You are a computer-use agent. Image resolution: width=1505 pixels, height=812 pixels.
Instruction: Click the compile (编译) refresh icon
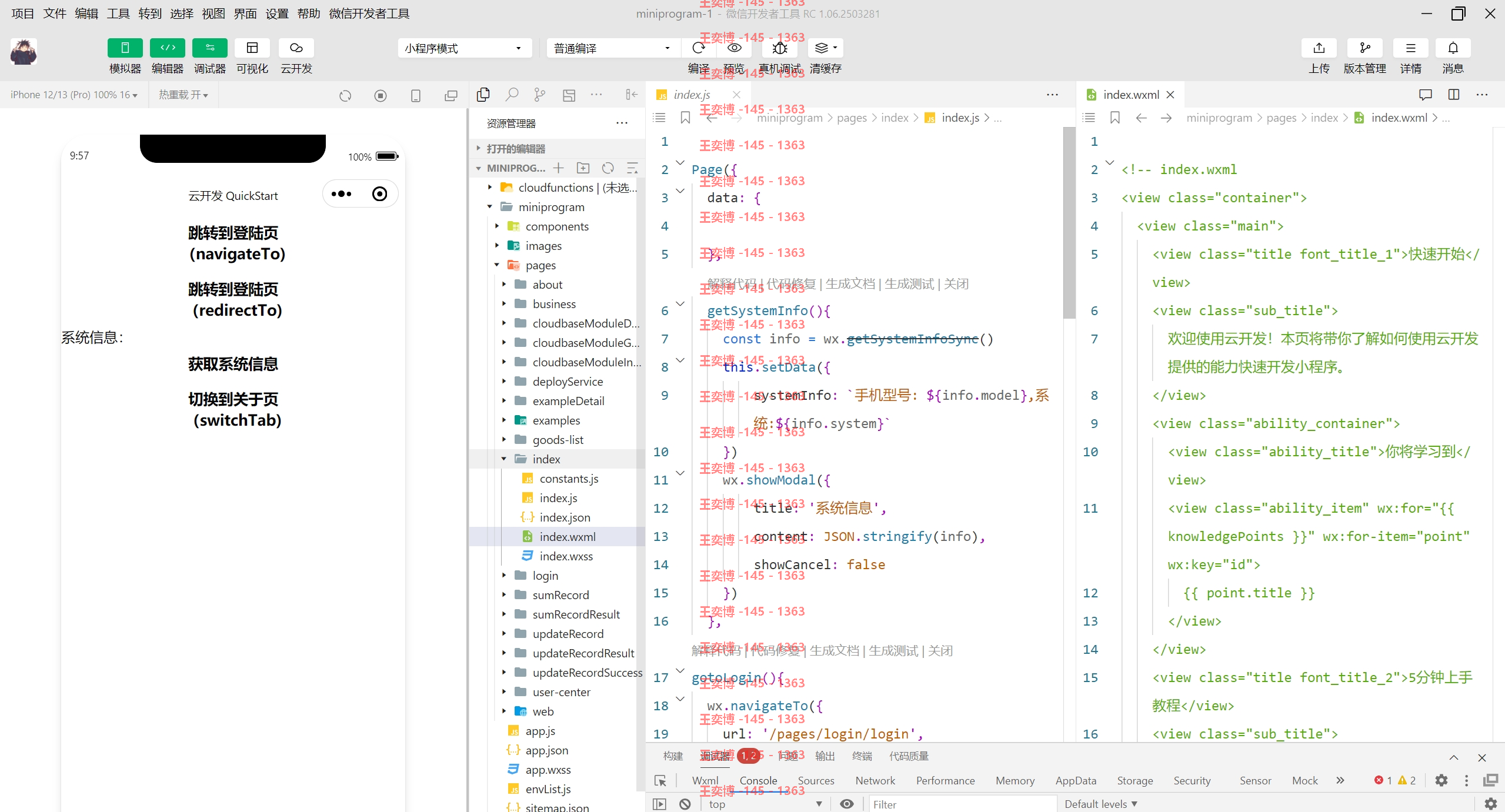coord(699,48)
